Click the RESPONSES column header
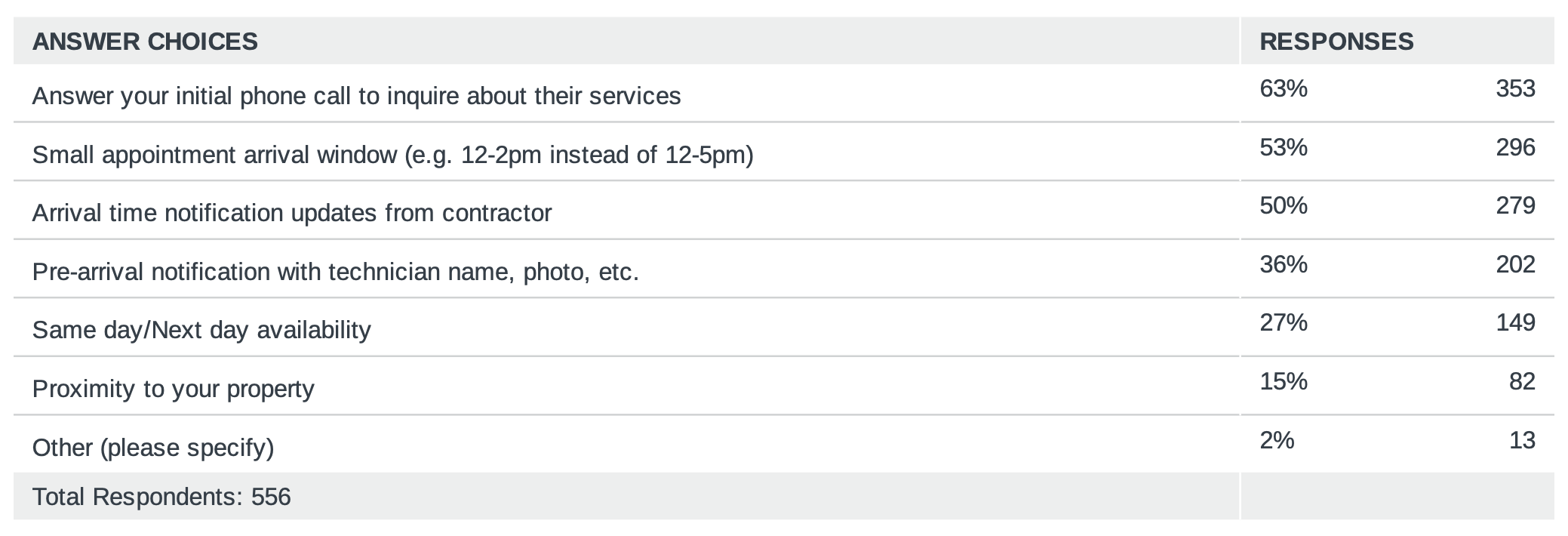 (1336, 42)
